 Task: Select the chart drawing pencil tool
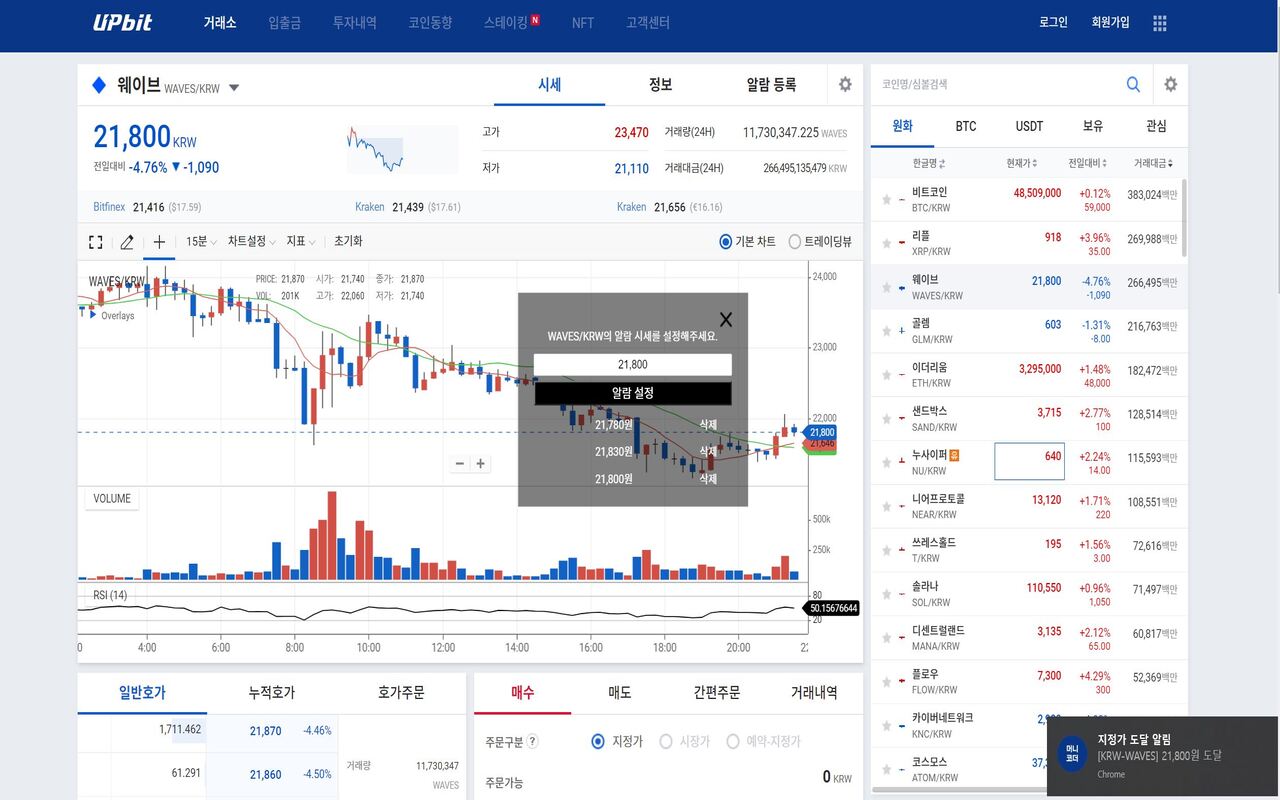point(127,242)
